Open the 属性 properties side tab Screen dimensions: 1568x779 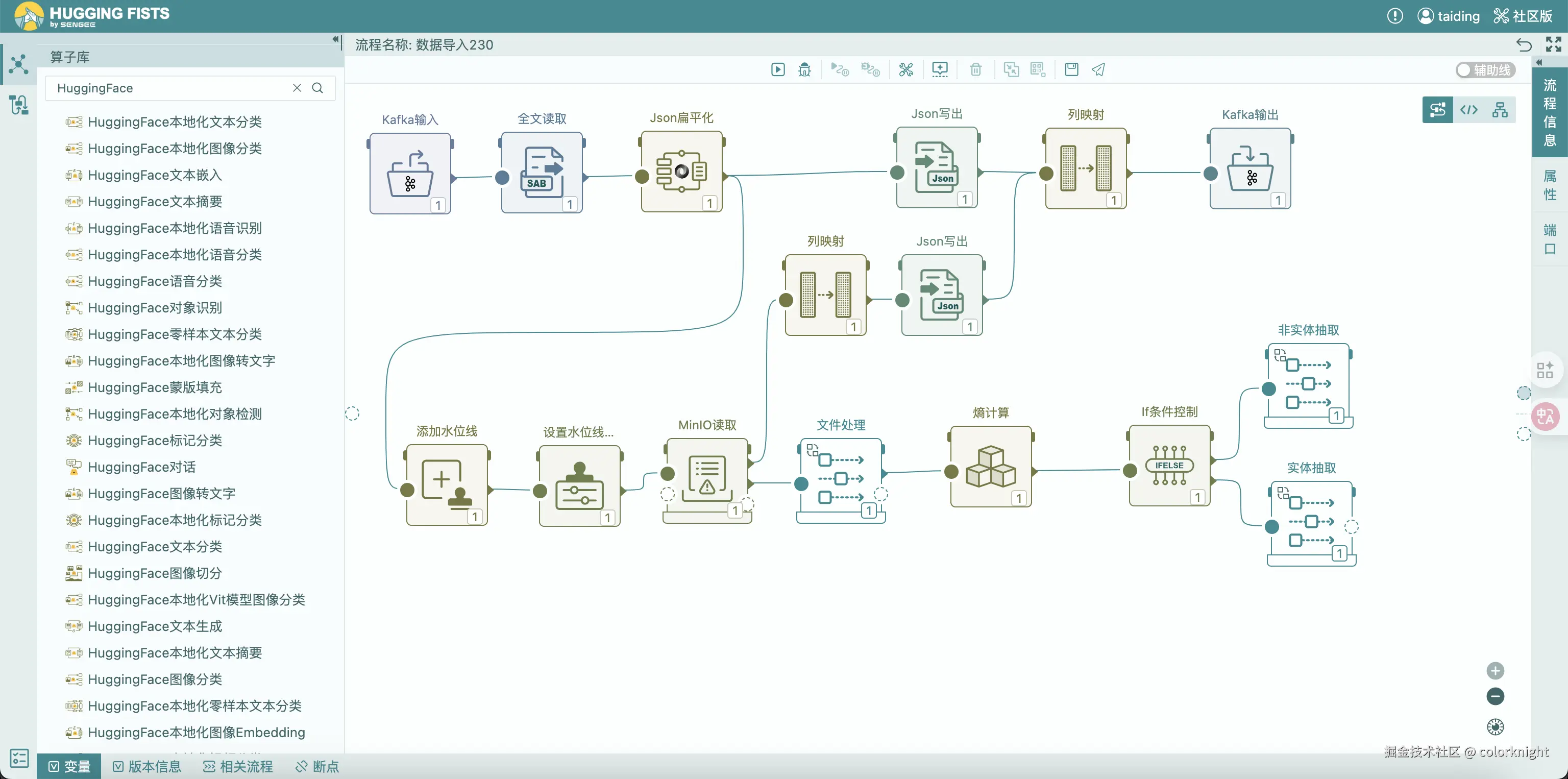[1549, 185]
